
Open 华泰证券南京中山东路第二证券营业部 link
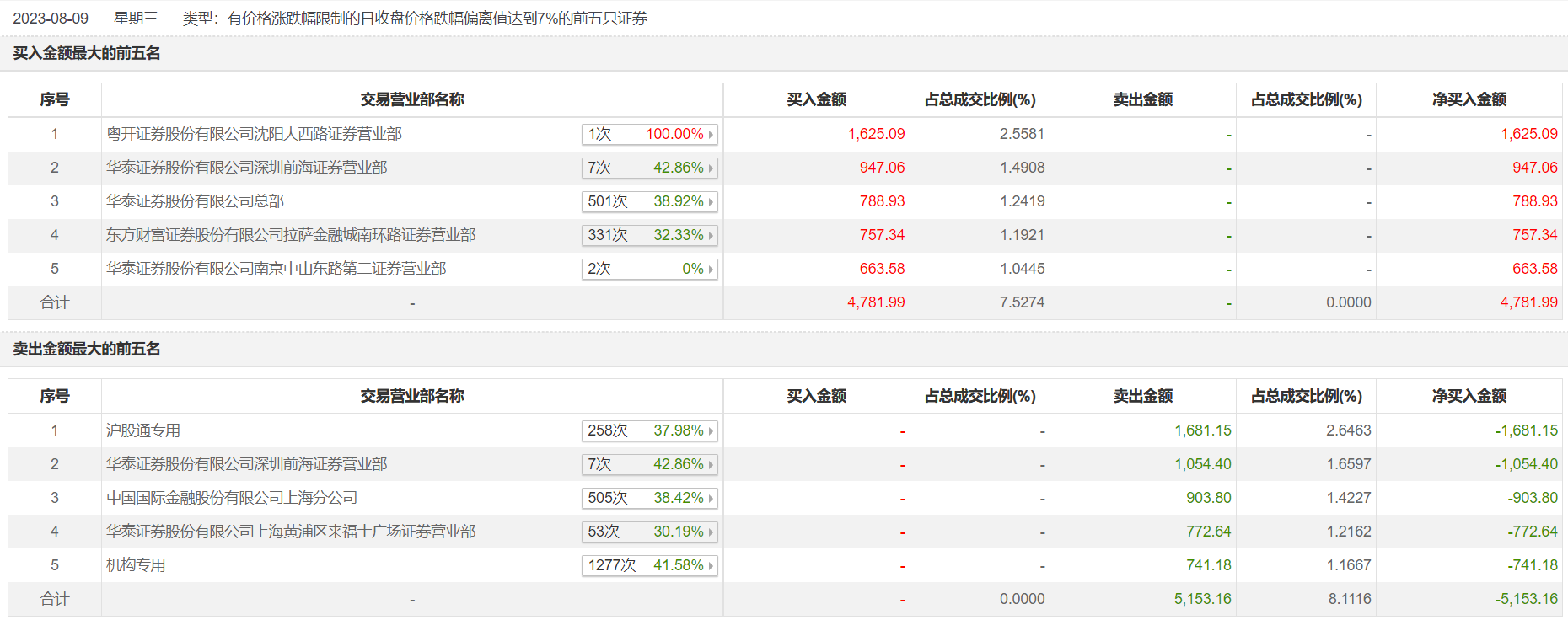[x=276, y=269]
